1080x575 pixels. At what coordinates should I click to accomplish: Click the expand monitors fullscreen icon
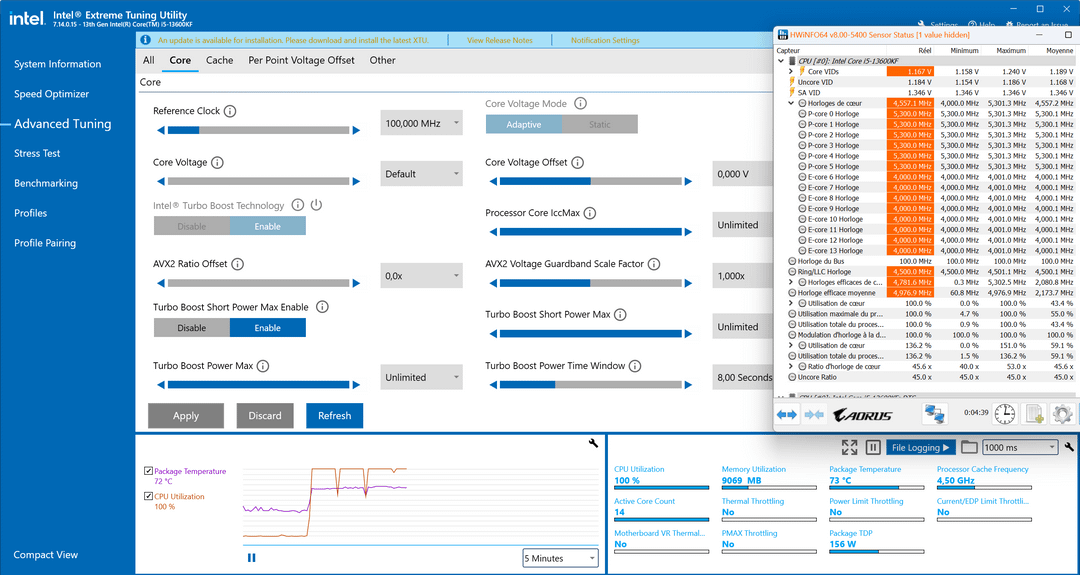pos(849,448)
